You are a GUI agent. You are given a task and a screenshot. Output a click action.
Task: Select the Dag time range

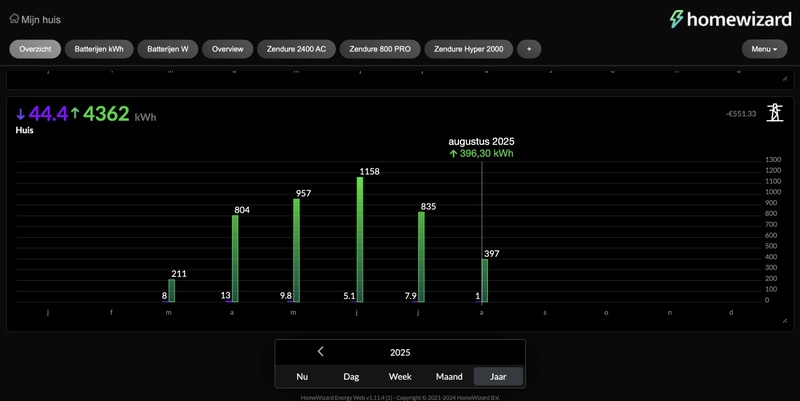pos(351,377)
